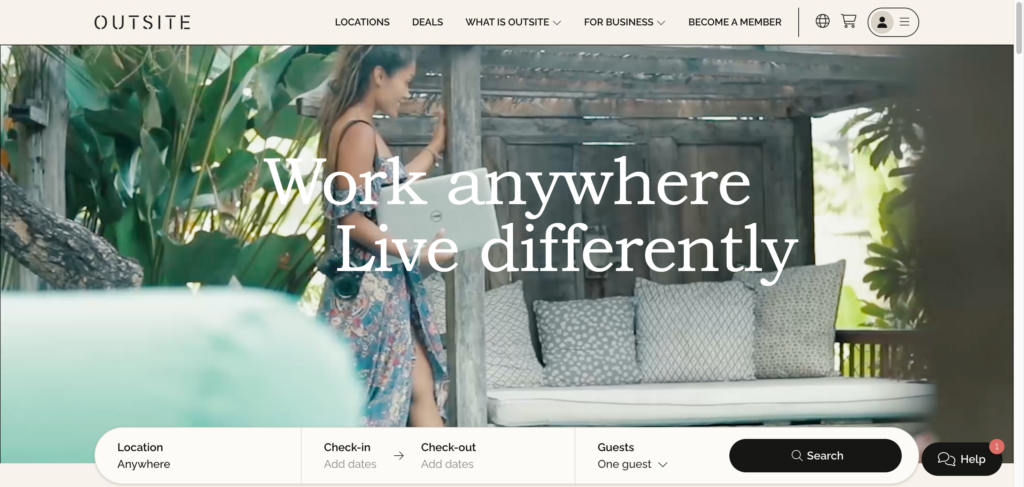This screenshot has height=487, width=1024.
Task: Click the Location Anywhere field
Action: [199, 456]
